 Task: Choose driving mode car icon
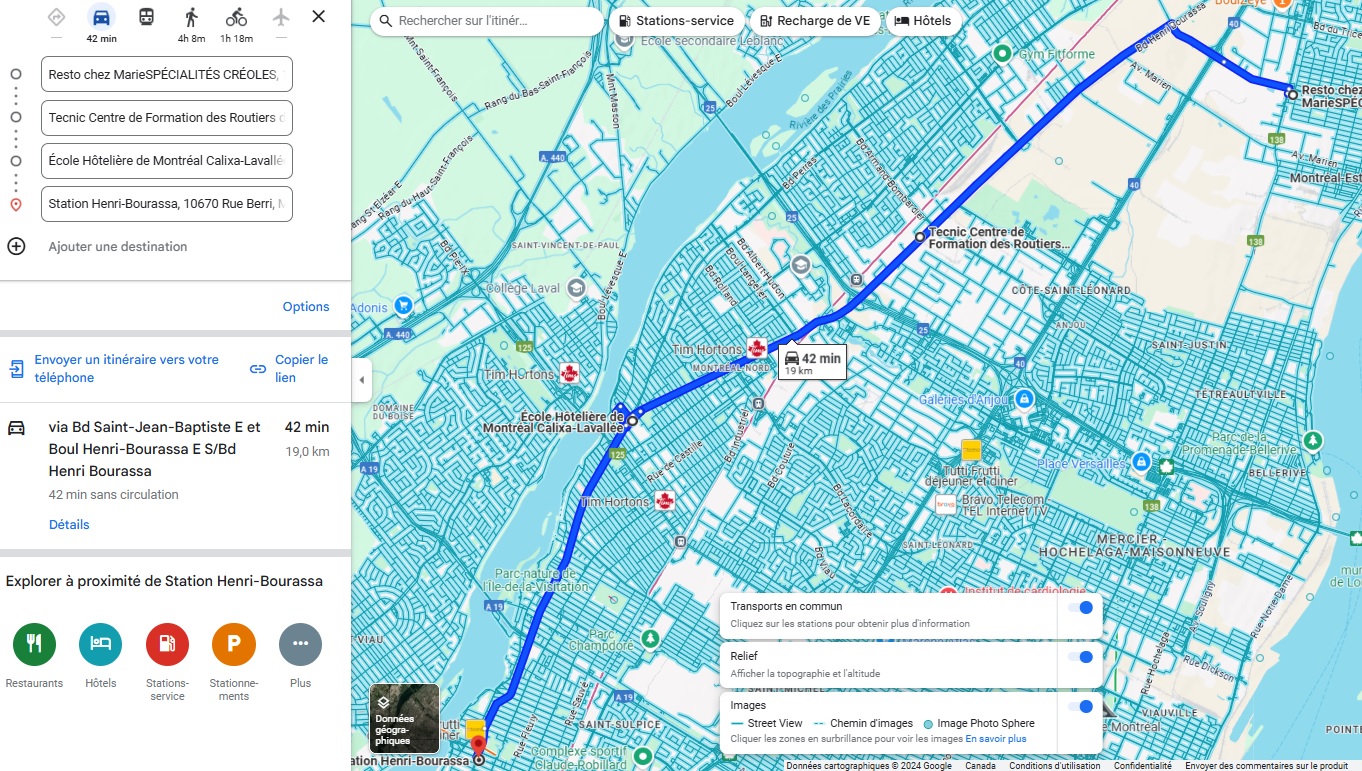(101, 17)
